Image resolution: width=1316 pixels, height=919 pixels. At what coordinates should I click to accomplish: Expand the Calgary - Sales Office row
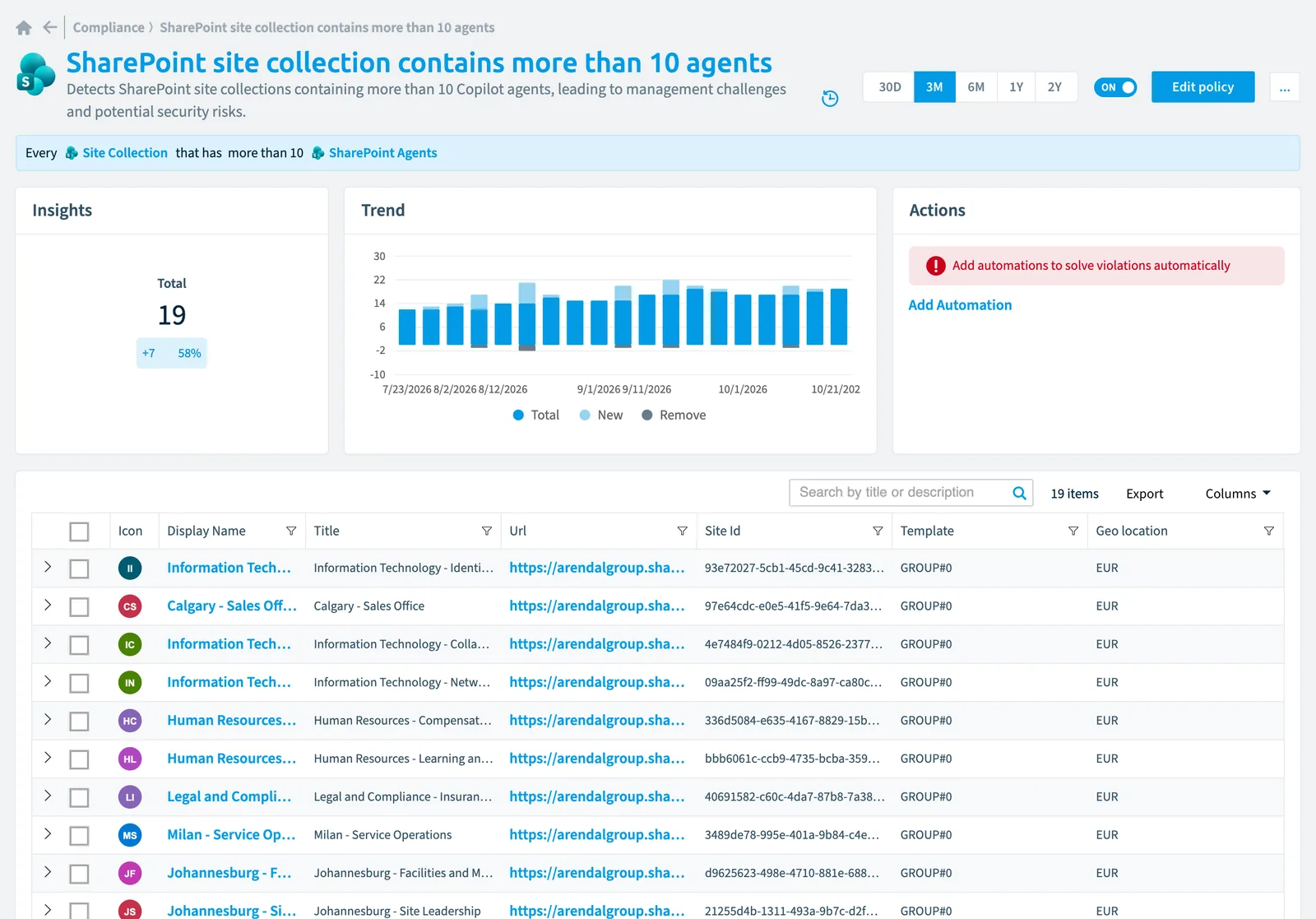click(48, 605)
